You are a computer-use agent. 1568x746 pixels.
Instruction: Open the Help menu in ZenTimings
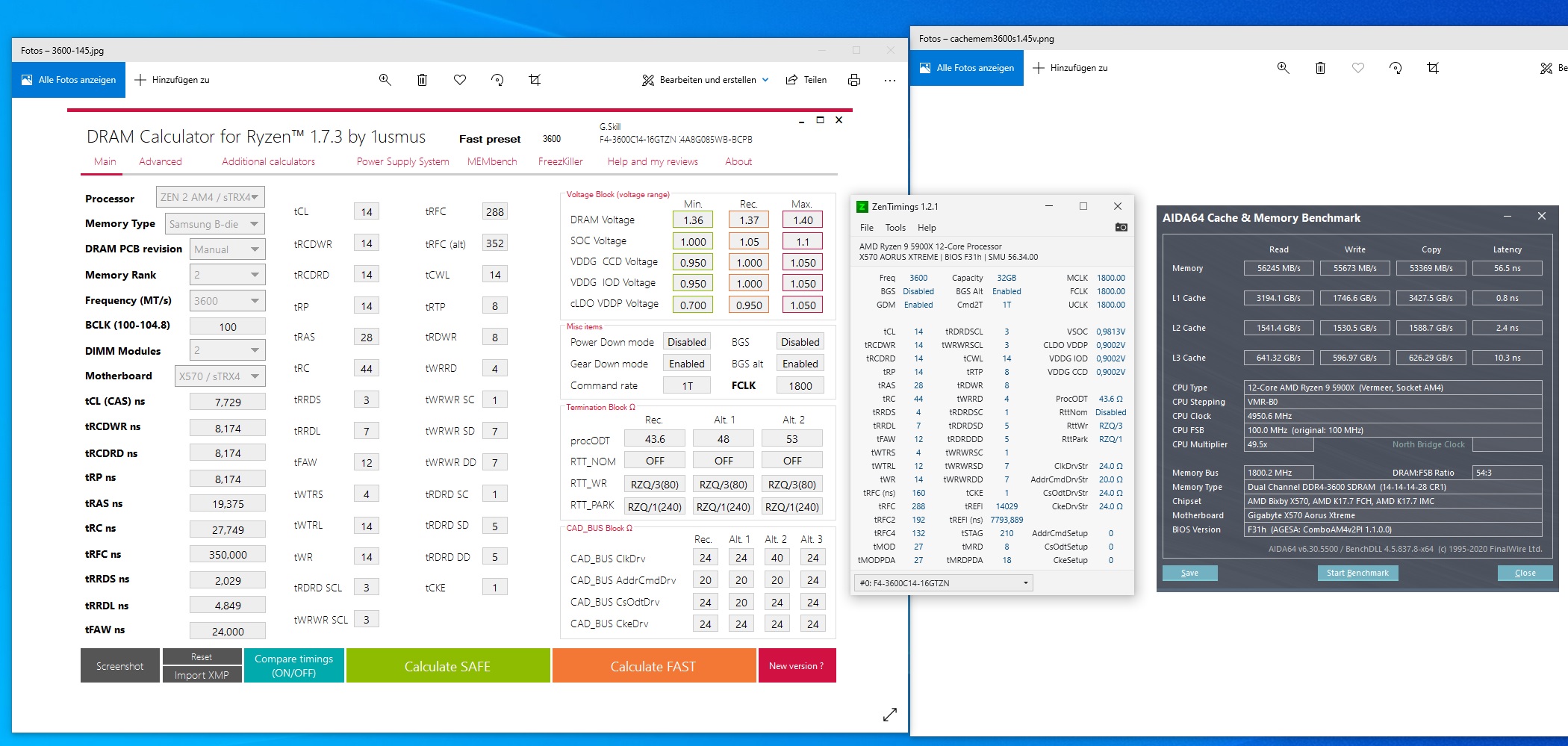click(x=927, y=228)
